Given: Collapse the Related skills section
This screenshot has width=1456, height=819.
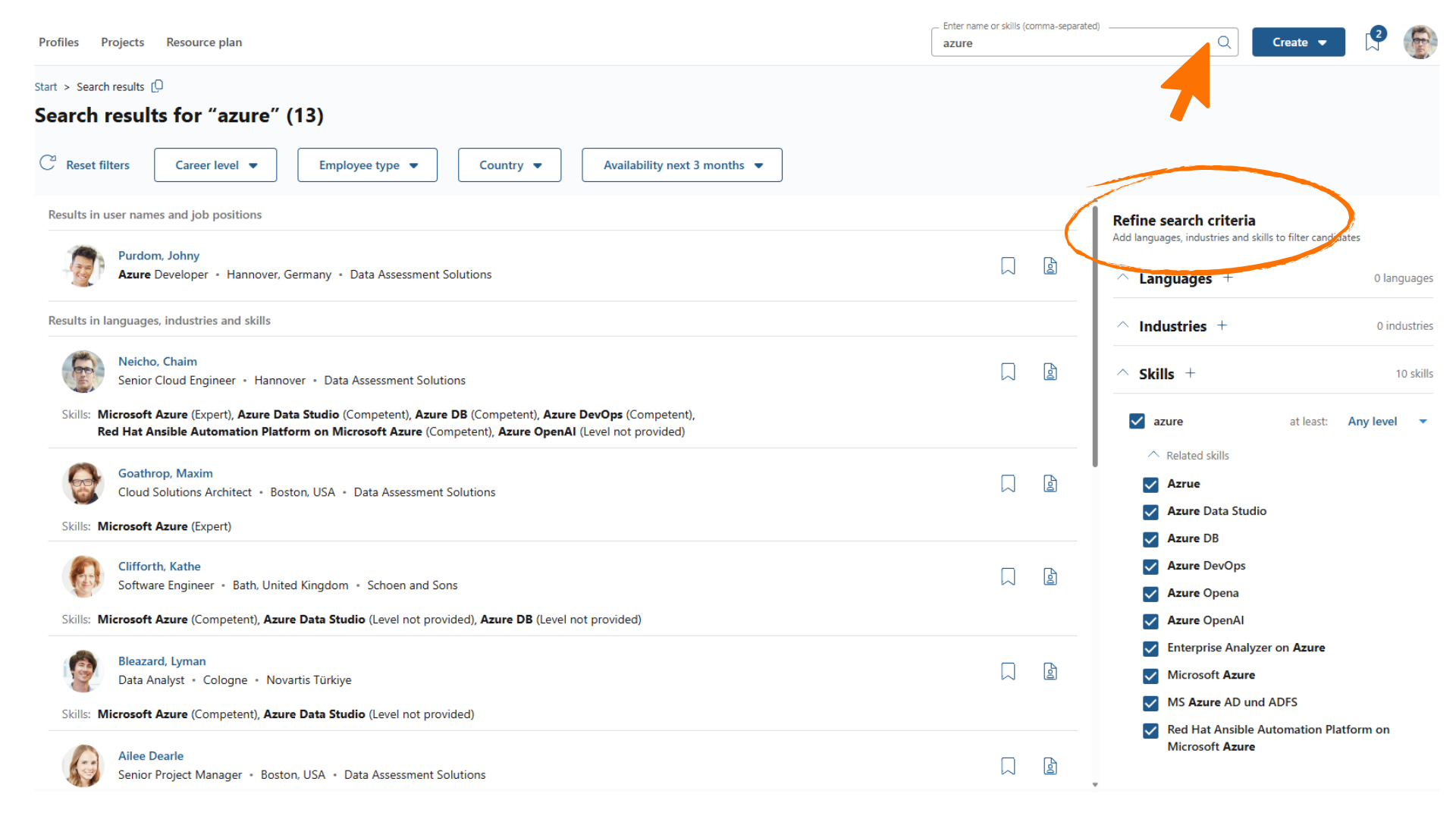Looking at the screenshot, I should (x=1153, y=455).
